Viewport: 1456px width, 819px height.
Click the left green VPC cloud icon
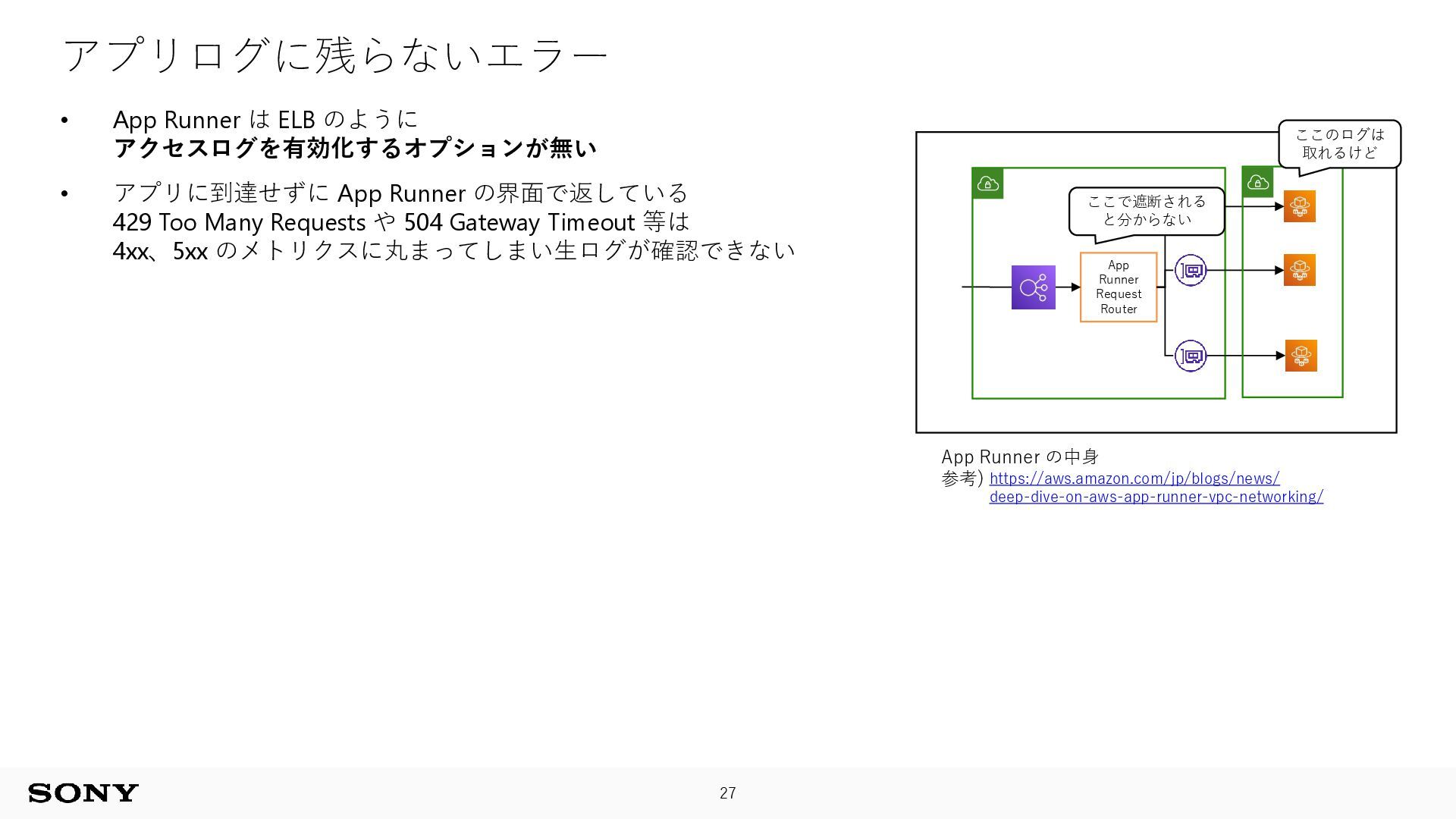pyautogui.click(x=987, y=184)
